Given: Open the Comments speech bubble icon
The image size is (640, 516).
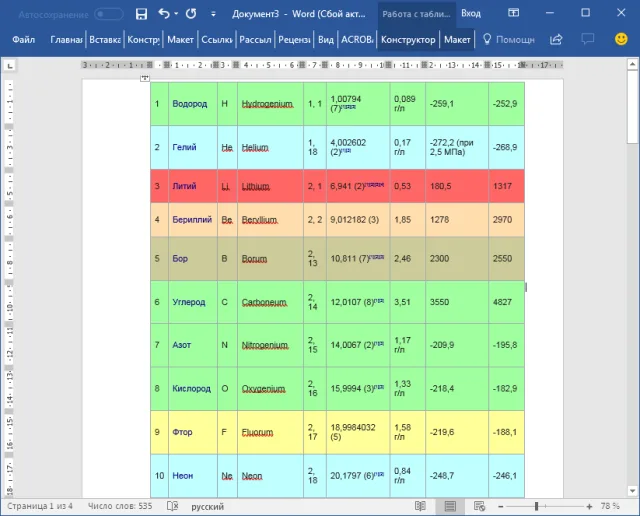Looking at the screenshot, I should point(587,40).
